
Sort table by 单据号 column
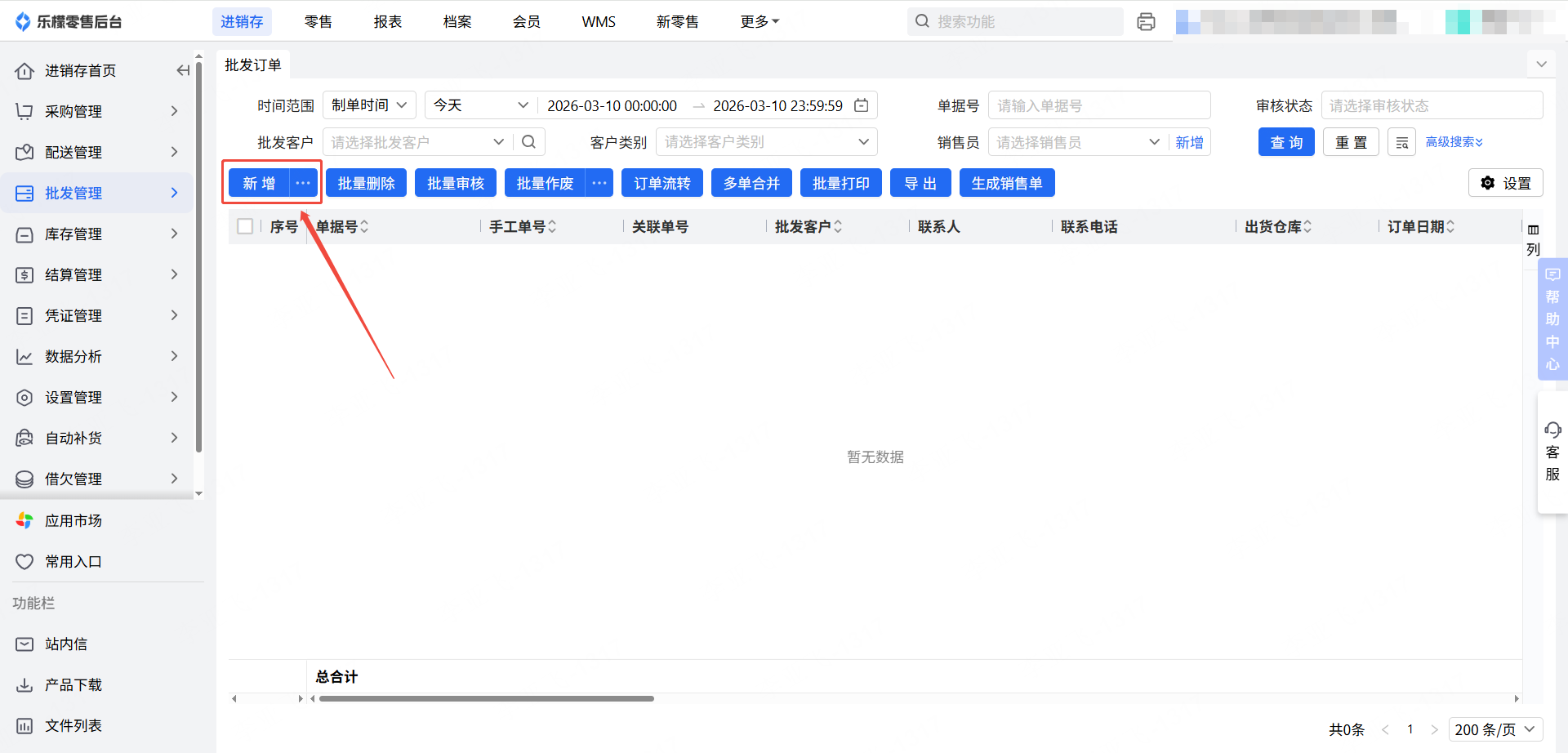tap(364, 226)
